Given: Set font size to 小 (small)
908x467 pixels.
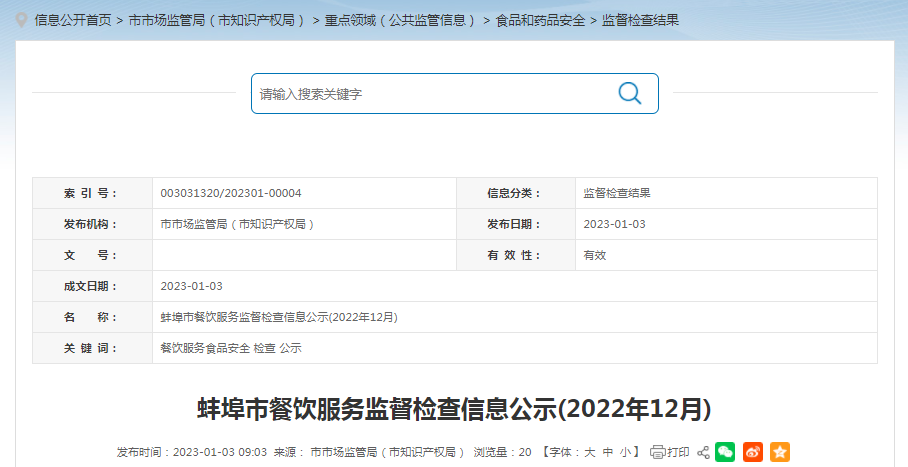Looking at the screenshot, I should pos(625,452).
